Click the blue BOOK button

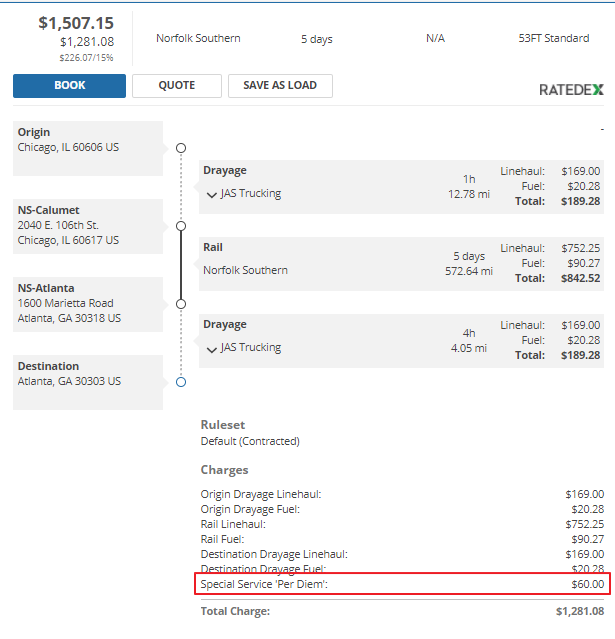(x=69, y=86)
